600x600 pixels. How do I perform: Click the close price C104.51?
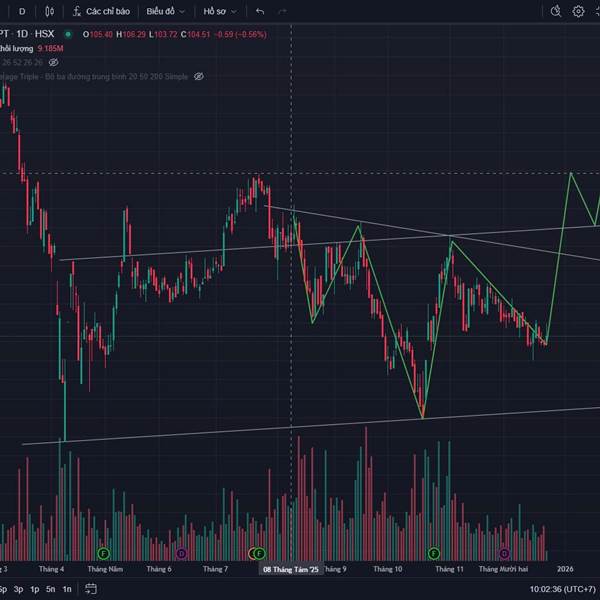pyautogui.click(x=196, y=34)
